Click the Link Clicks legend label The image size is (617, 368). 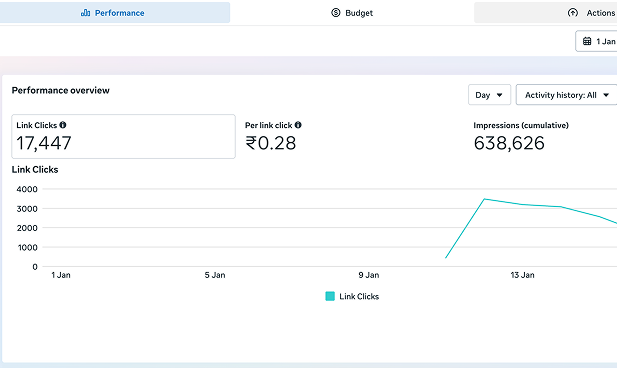(x=359, y=296)
